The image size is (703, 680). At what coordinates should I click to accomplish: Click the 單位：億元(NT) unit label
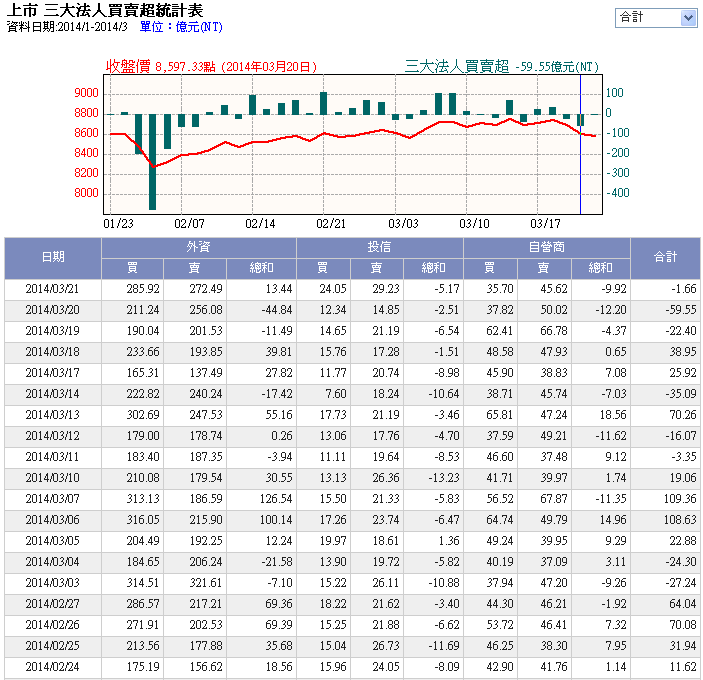(x=181, y=27)
